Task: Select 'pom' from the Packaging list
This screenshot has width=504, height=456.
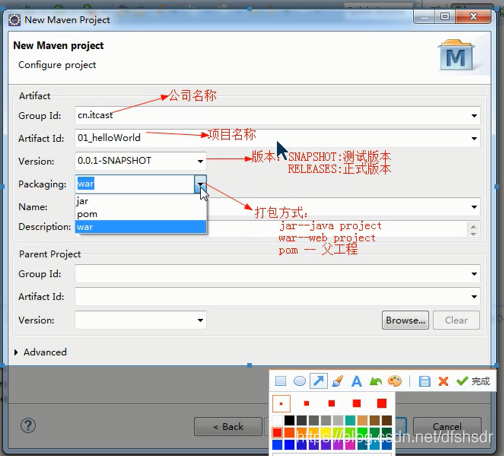Action: 141,214
